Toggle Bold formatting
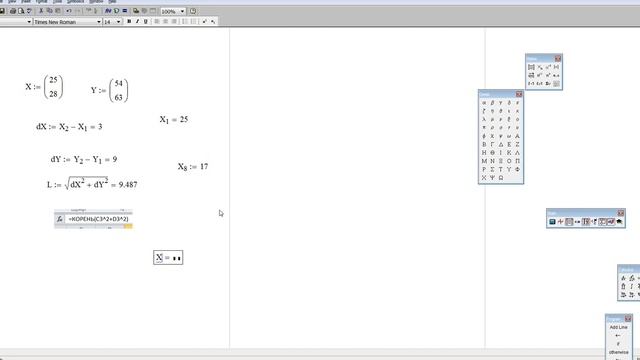Screen dimensions: 640x360 tap(129, 21)
